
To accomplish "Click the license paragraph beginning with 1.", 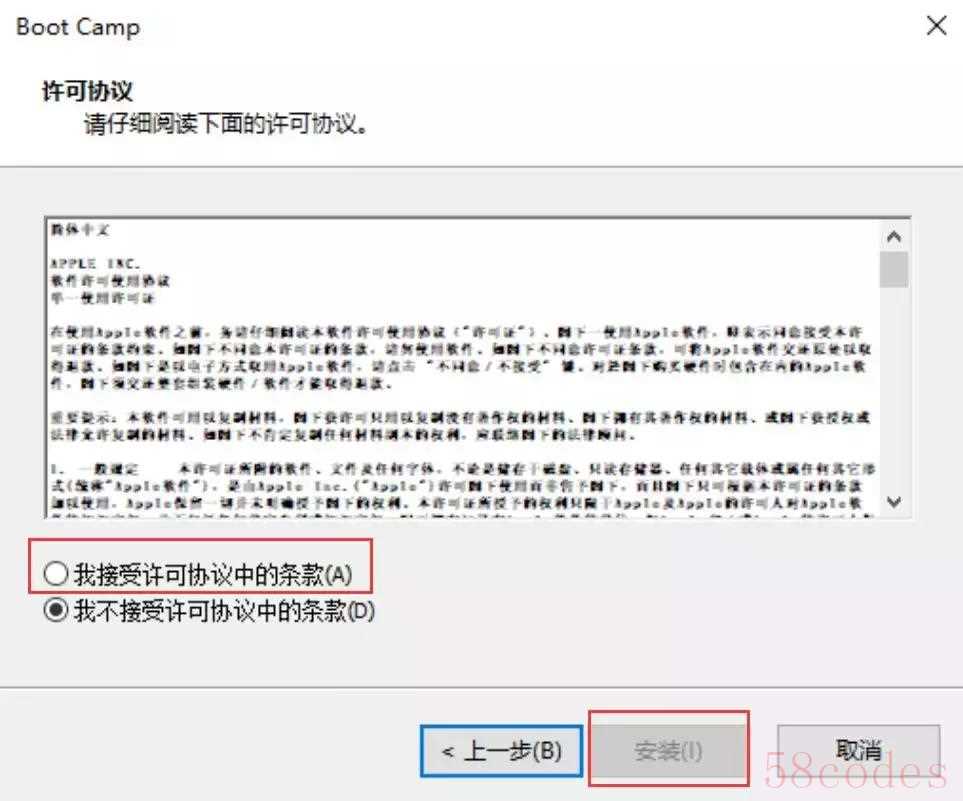I will [x=463, y=486].
